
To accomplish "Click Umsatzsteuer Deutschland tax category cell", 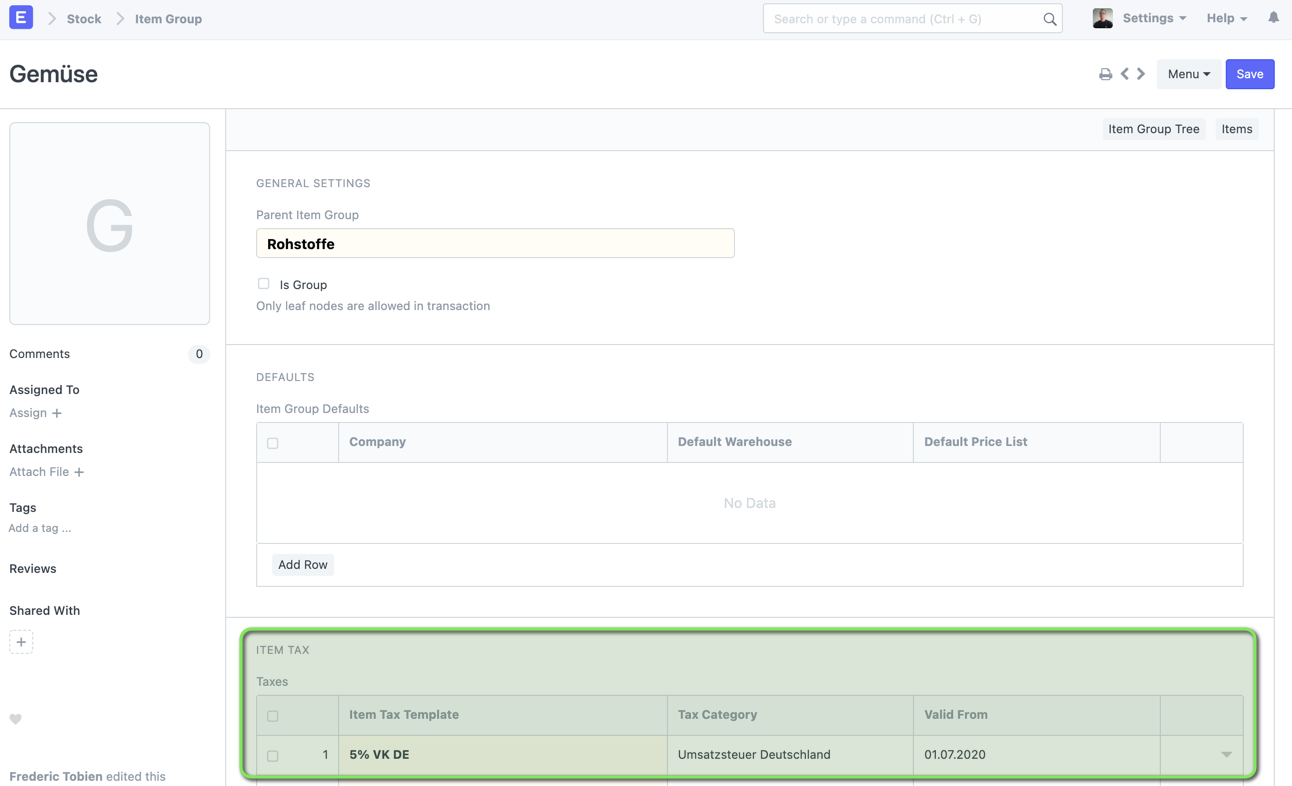I will 790,755.
